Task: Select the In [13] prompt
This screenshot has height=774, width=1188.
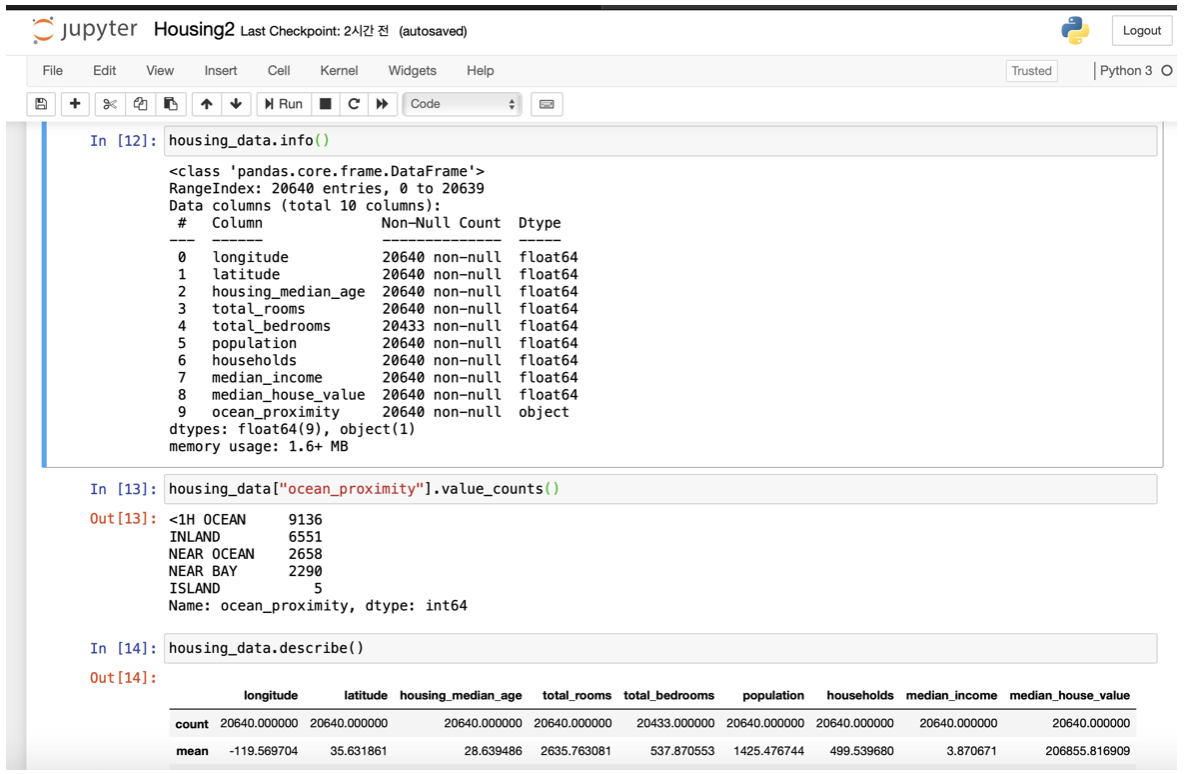Action: coord(123,489)
